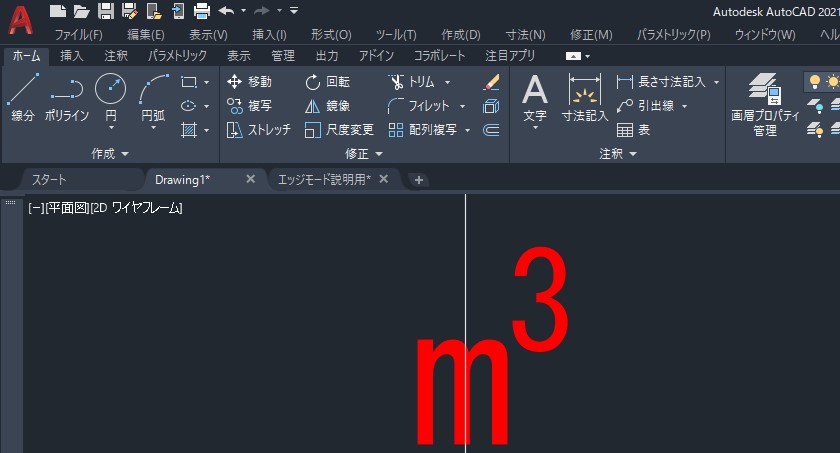Click the 寸法記入 dimension tool
This screenshot has height=453, width=840.
(x=584, y=98)
